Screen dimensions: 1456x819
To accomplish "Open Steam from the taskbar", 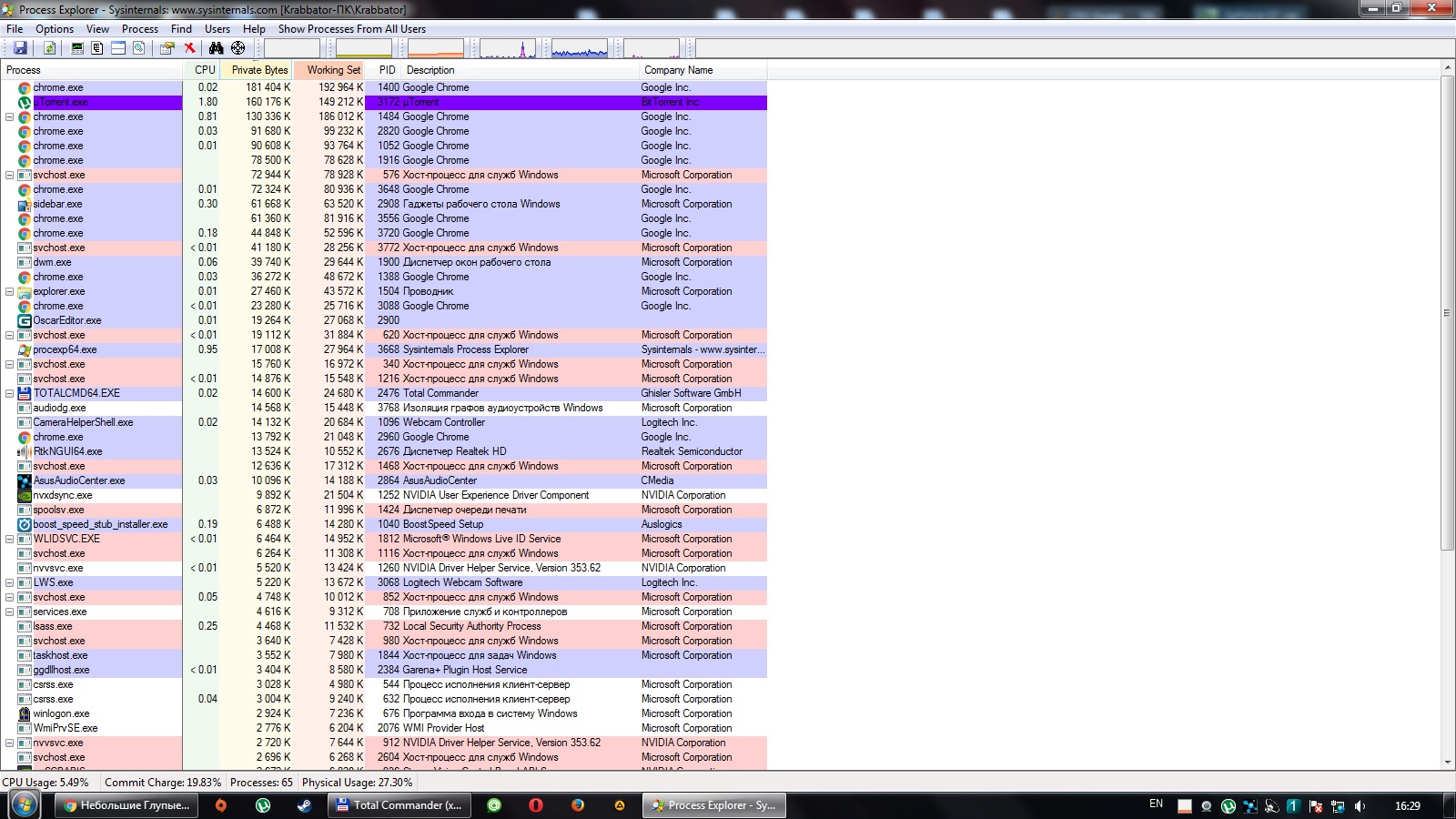I will (305, 805).
